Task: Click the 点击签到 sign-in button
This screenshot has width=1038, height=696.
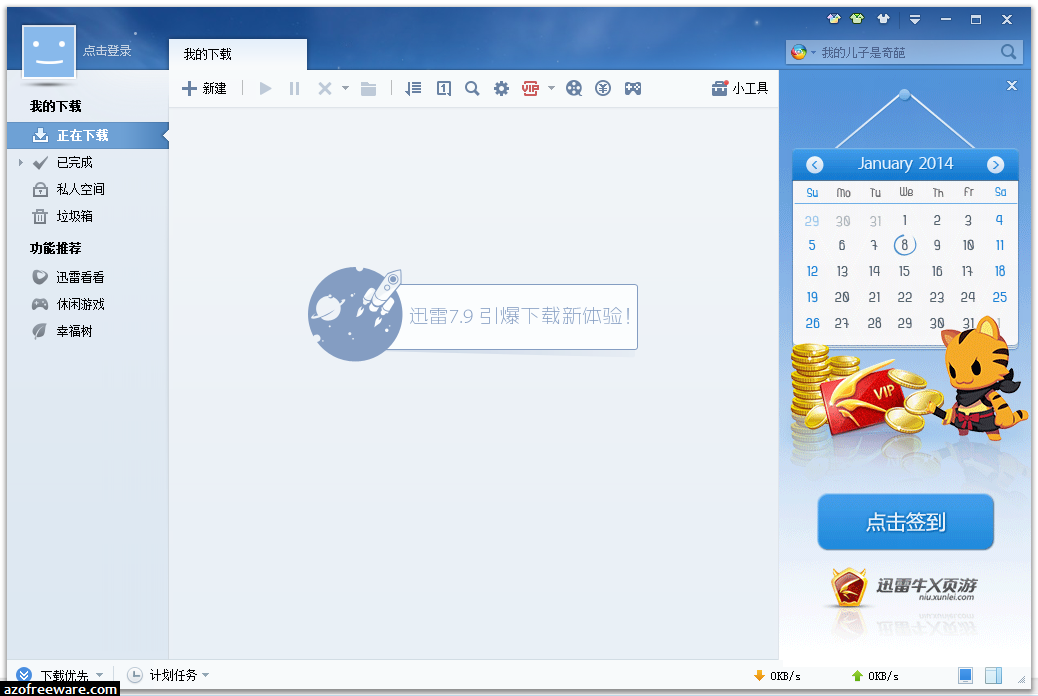Action: click(x=906, y=522)
